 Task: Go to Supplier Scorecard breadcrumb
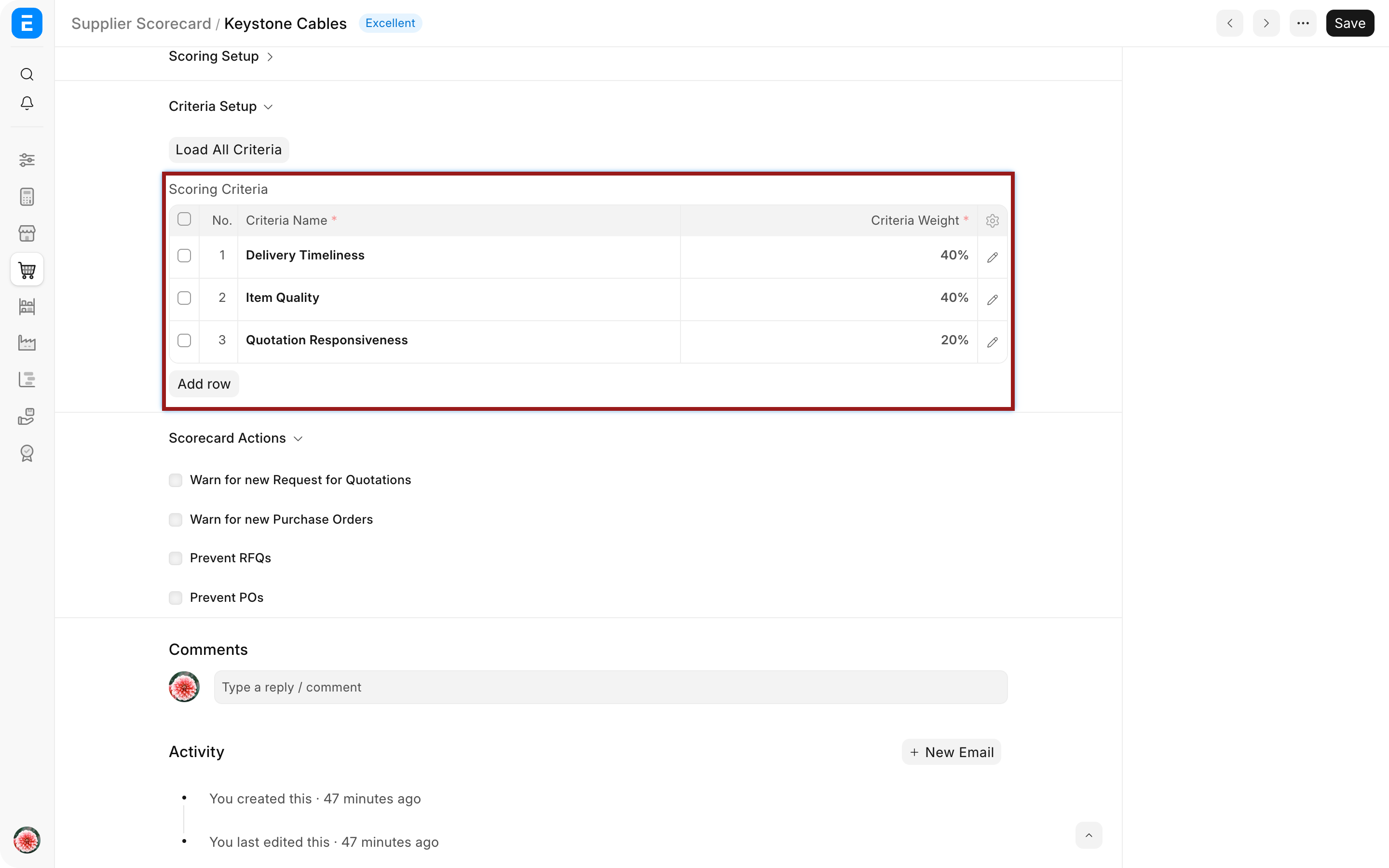coord(141,24)
